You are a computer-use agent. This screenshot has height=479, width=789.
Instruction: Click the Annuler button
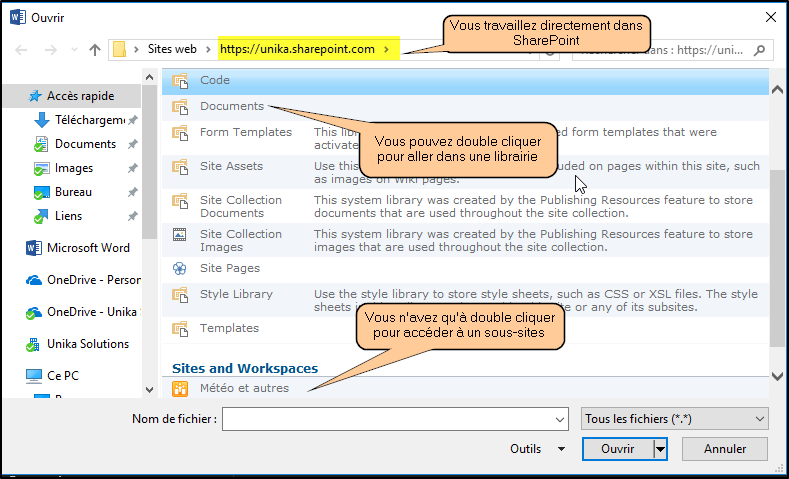tap(725, 449)
